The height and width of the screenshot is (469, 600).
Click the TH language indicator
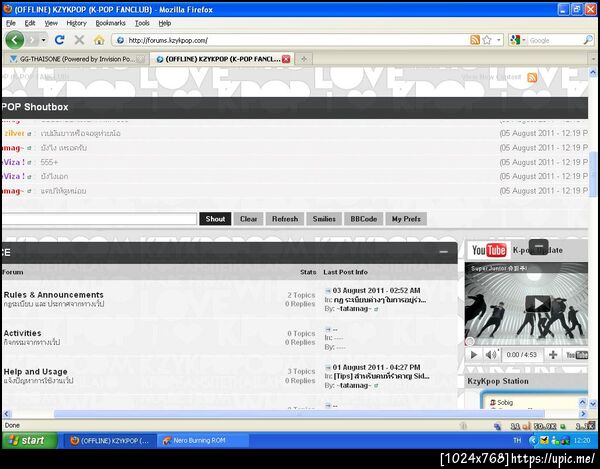point(517,440)
